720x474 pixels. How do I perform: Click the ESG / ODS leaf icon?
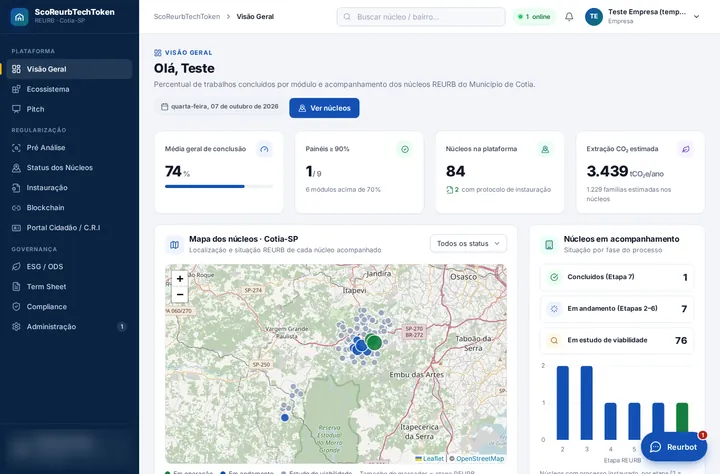pos(17,266)
